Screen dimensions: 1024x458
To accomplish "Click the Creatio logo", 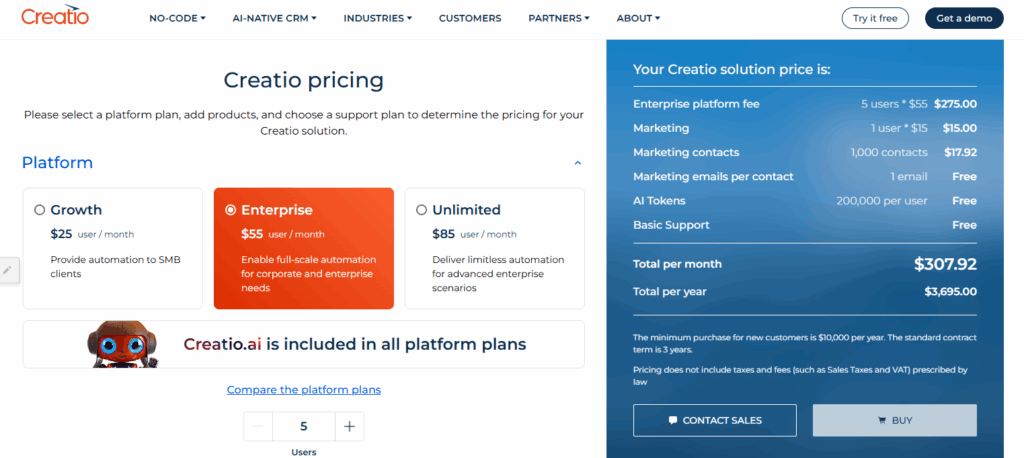I will coord(55,17).
